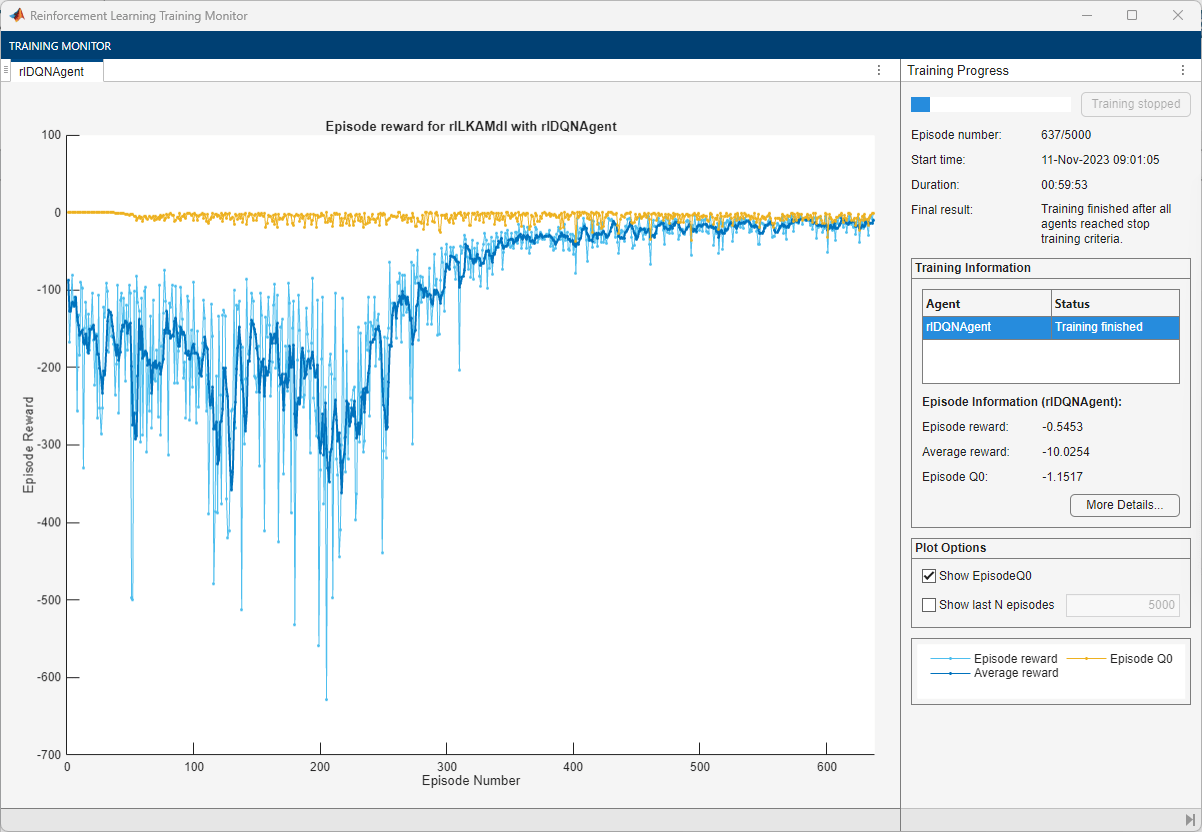The width and height of the screenshot is (1202, 832).
Task: Collapse side panel using bottom-right arrow icon
Action: (x=1190, y=820)
